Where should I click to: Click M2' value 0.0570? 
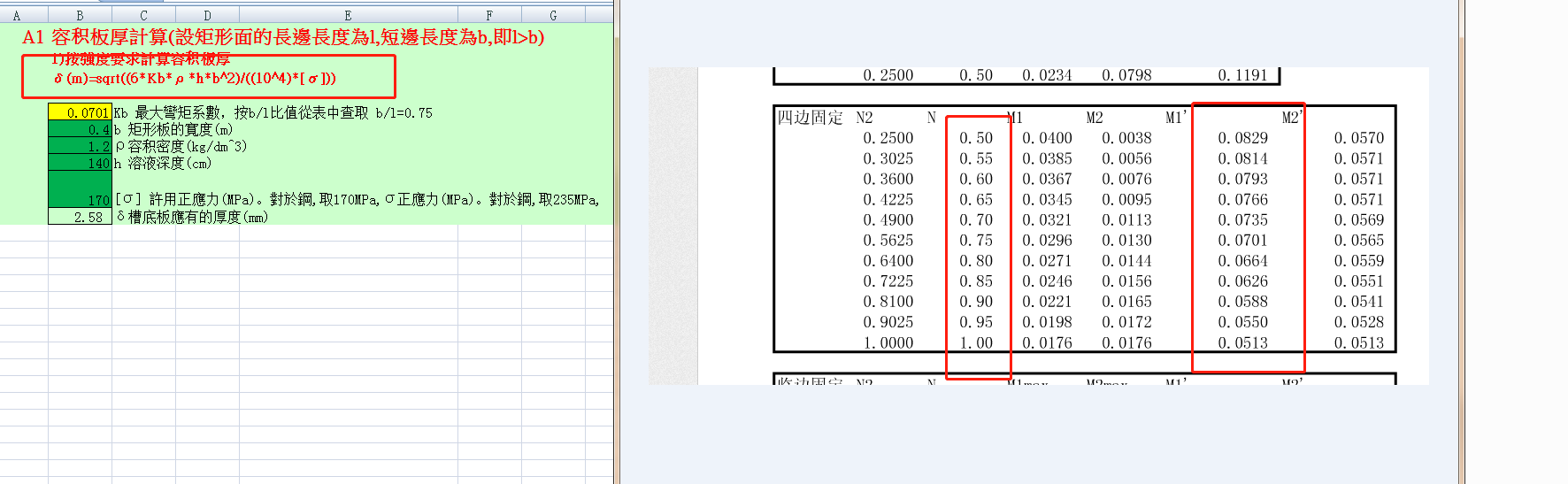tap(1359, 138)
